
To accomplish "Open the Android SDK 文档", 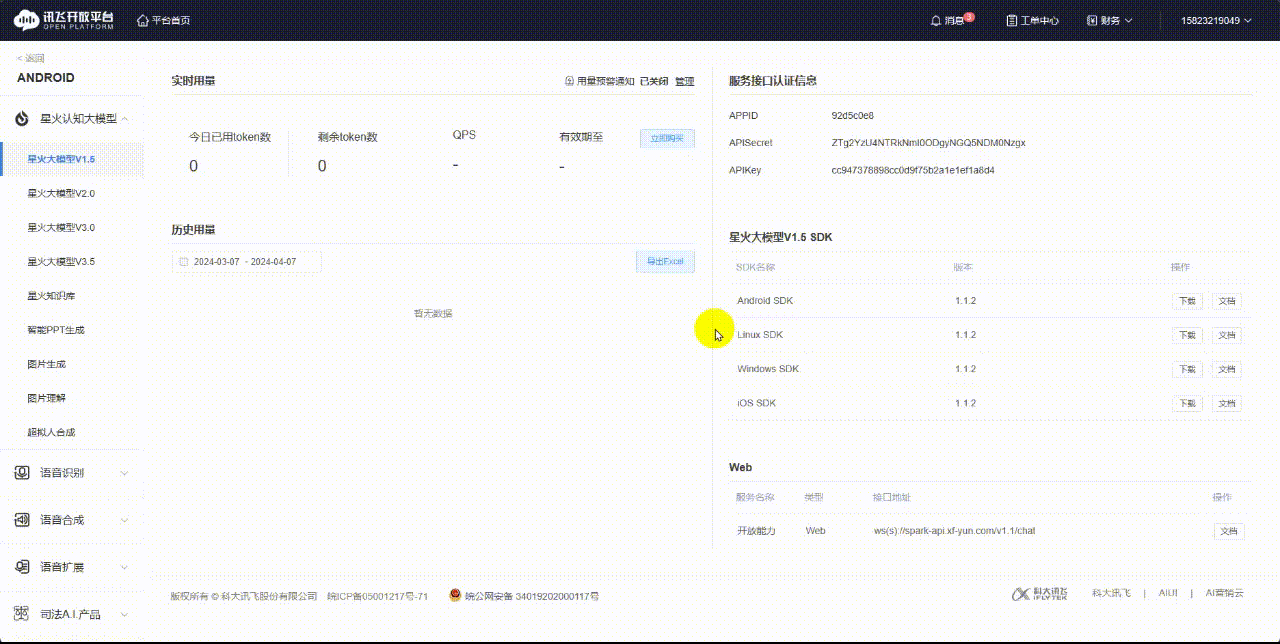I will (1227, 301).
